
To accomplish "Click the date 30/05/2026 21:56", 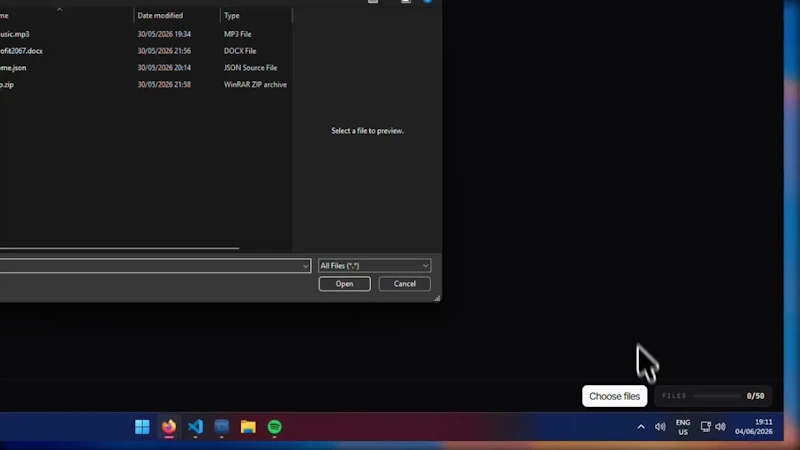I will 164,51.
